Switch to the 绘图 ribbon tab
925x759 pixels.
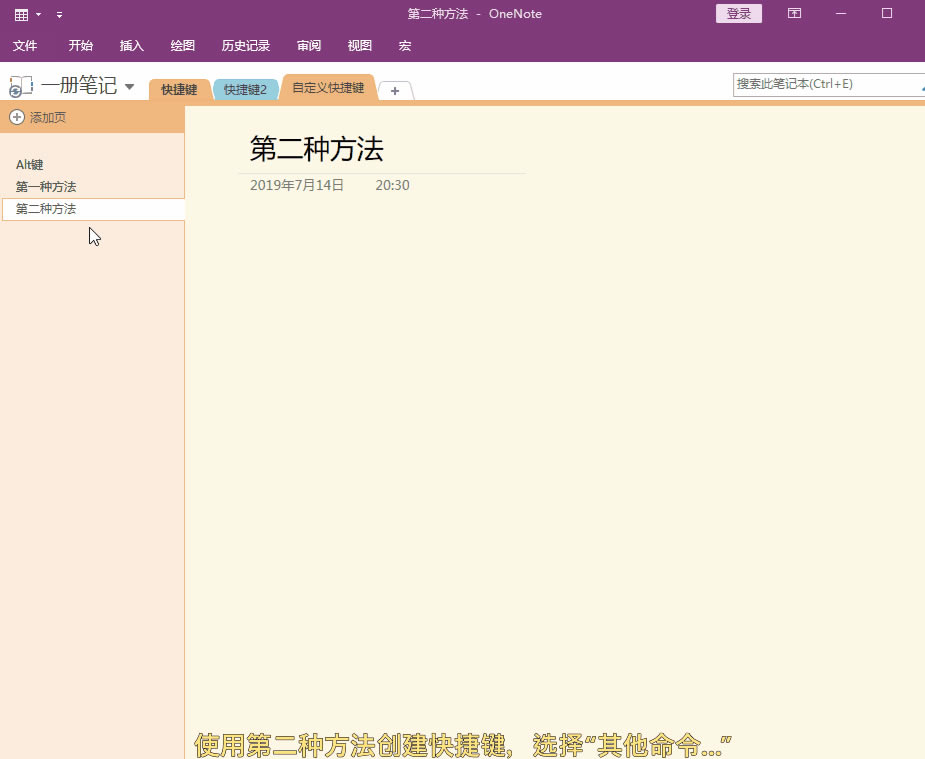click(182, 46)
